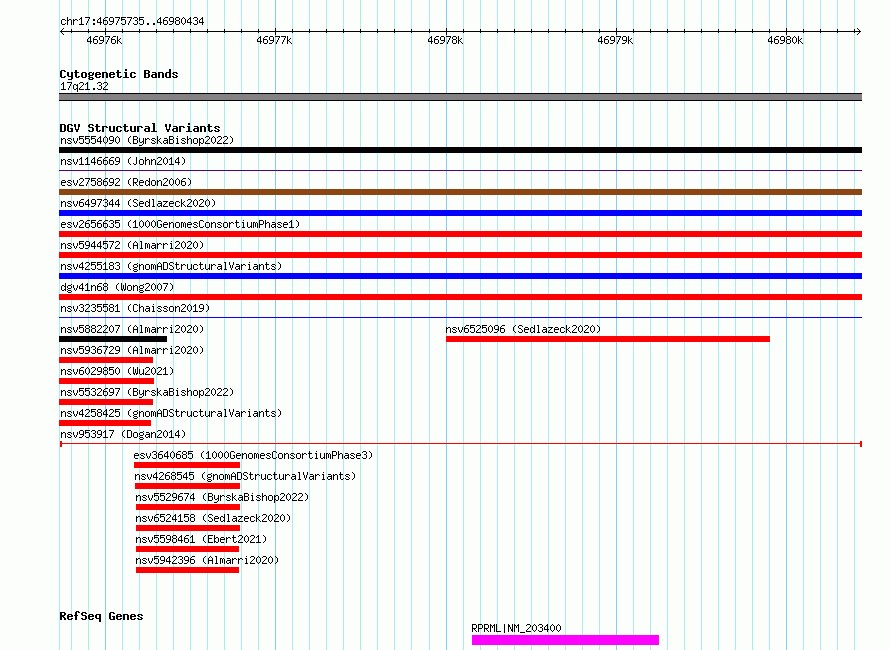Click the blue nsv6497344 Sedlazeck2020 bar
Viewport: 890px width, 650px height.
point(460,213)
